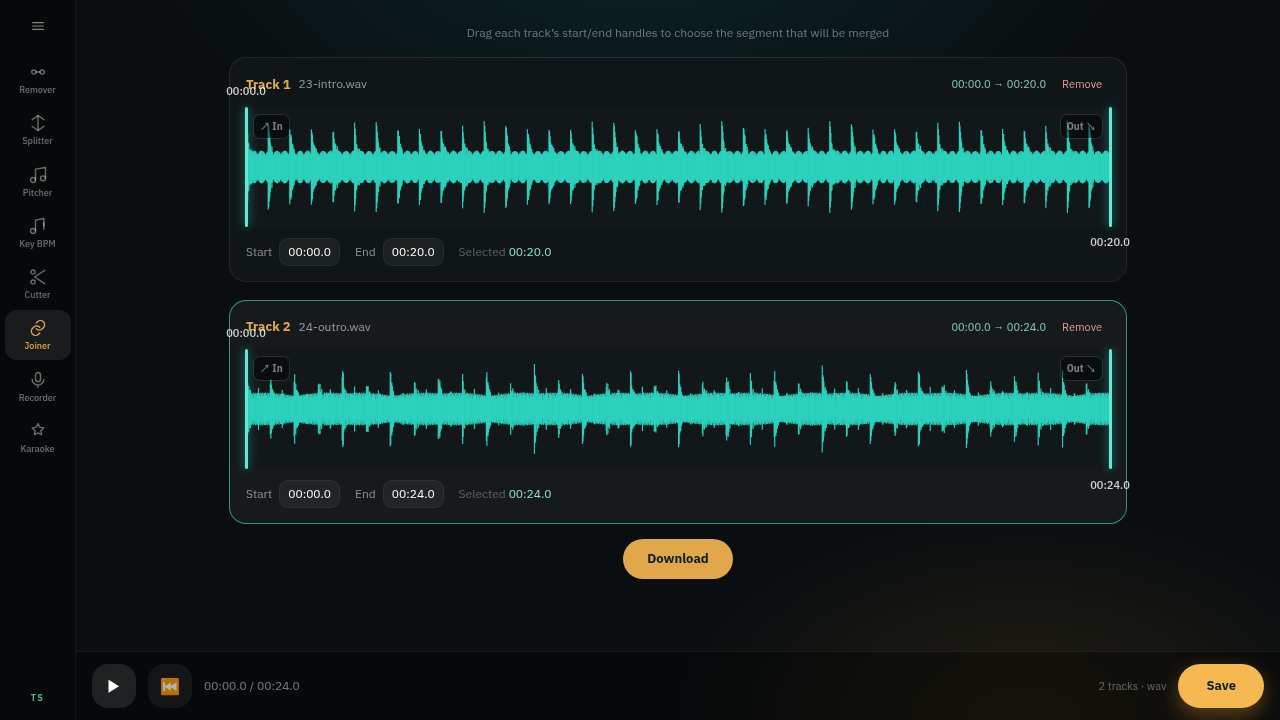Image resolution: width=1280 pixels, height=720 pixels.
Task: Open the Recorder microphone tool
Action: tap(38, 387)
